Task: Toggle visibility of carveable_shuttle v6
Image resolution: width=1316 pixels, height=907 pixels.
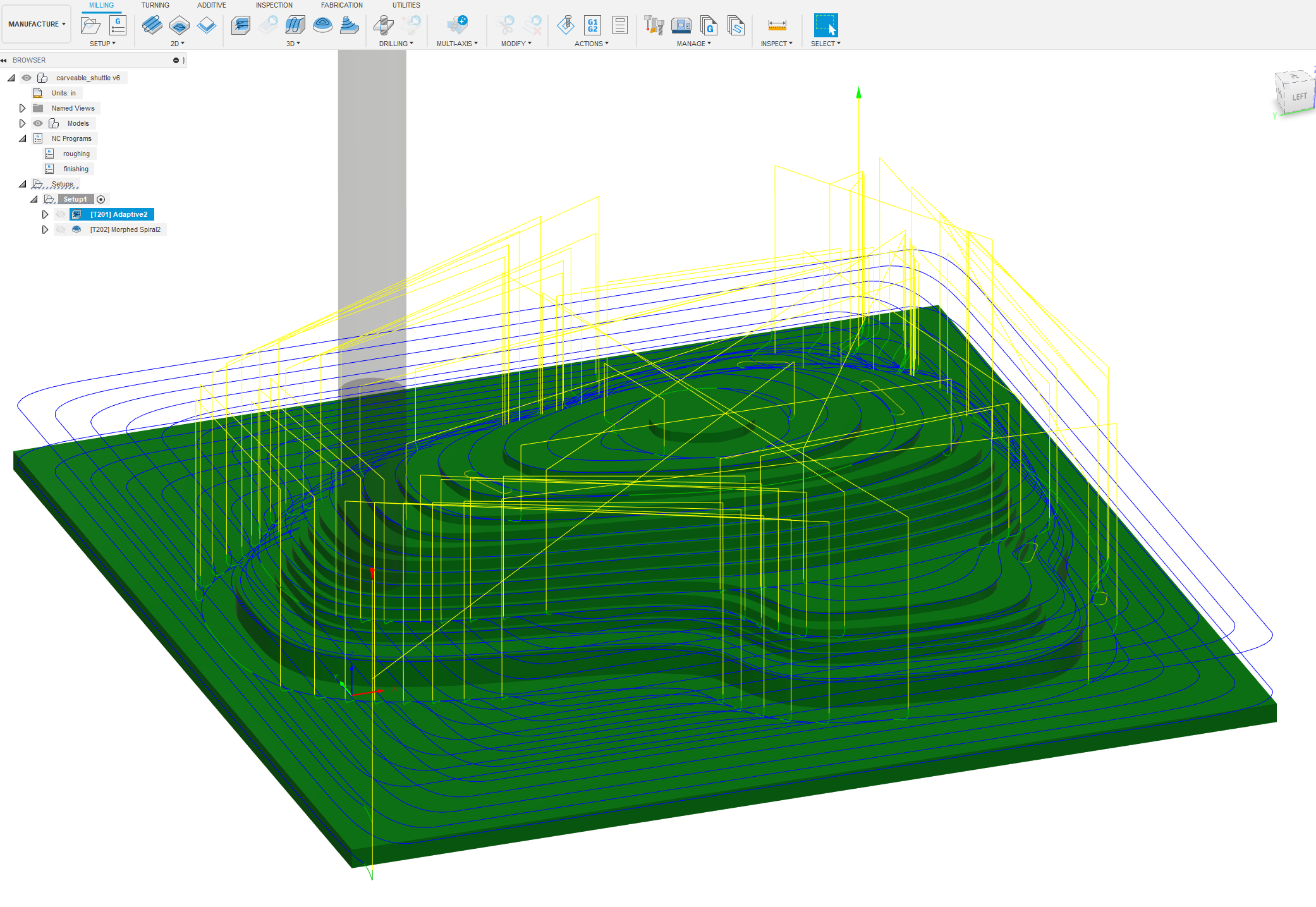Action: [x=27, y=77]
